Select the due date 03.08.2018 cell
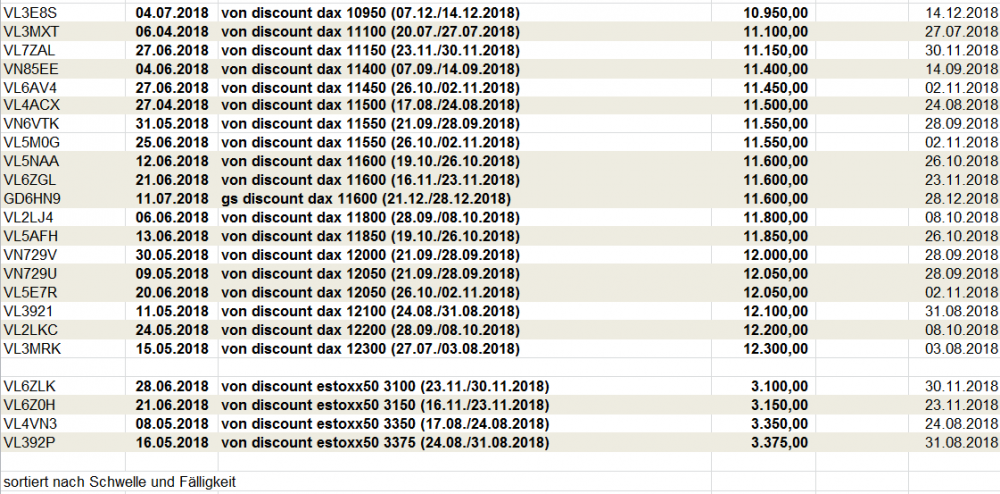This screenshot has width=1000, height=494. click(961, 348)
